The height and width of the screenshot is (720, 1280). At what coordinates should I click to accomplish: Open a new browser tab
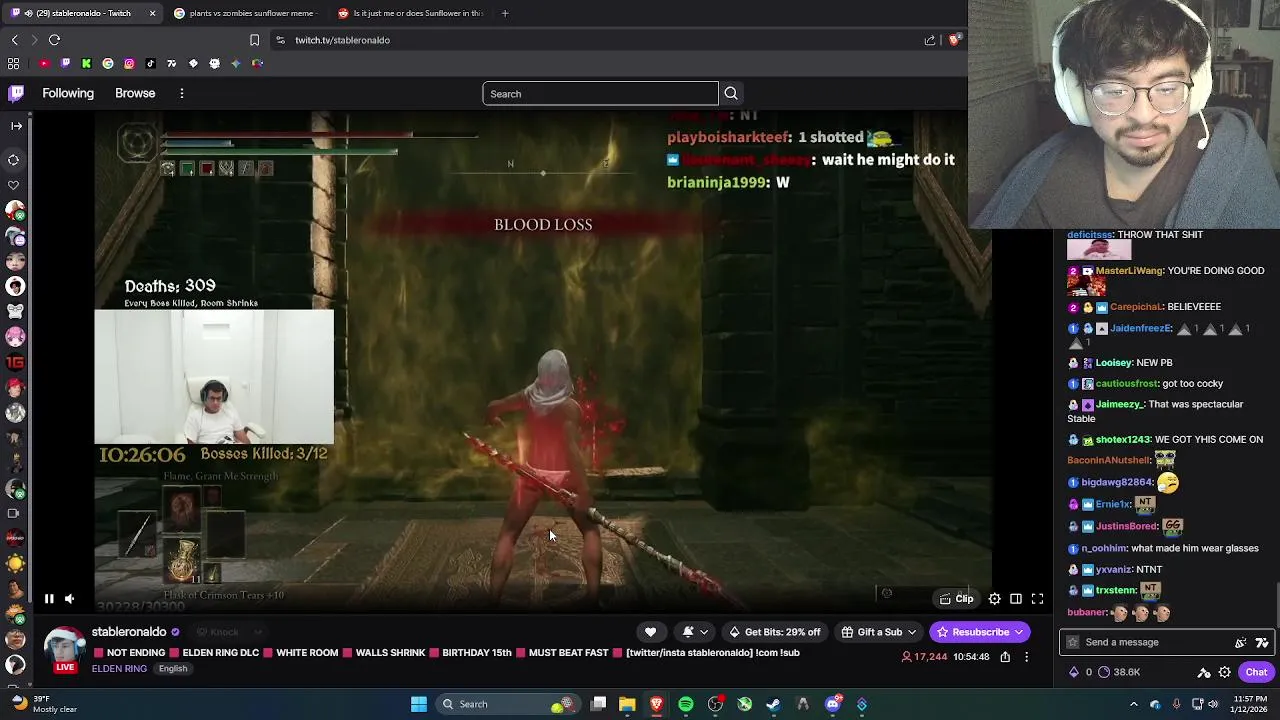(x=505, y=13)
